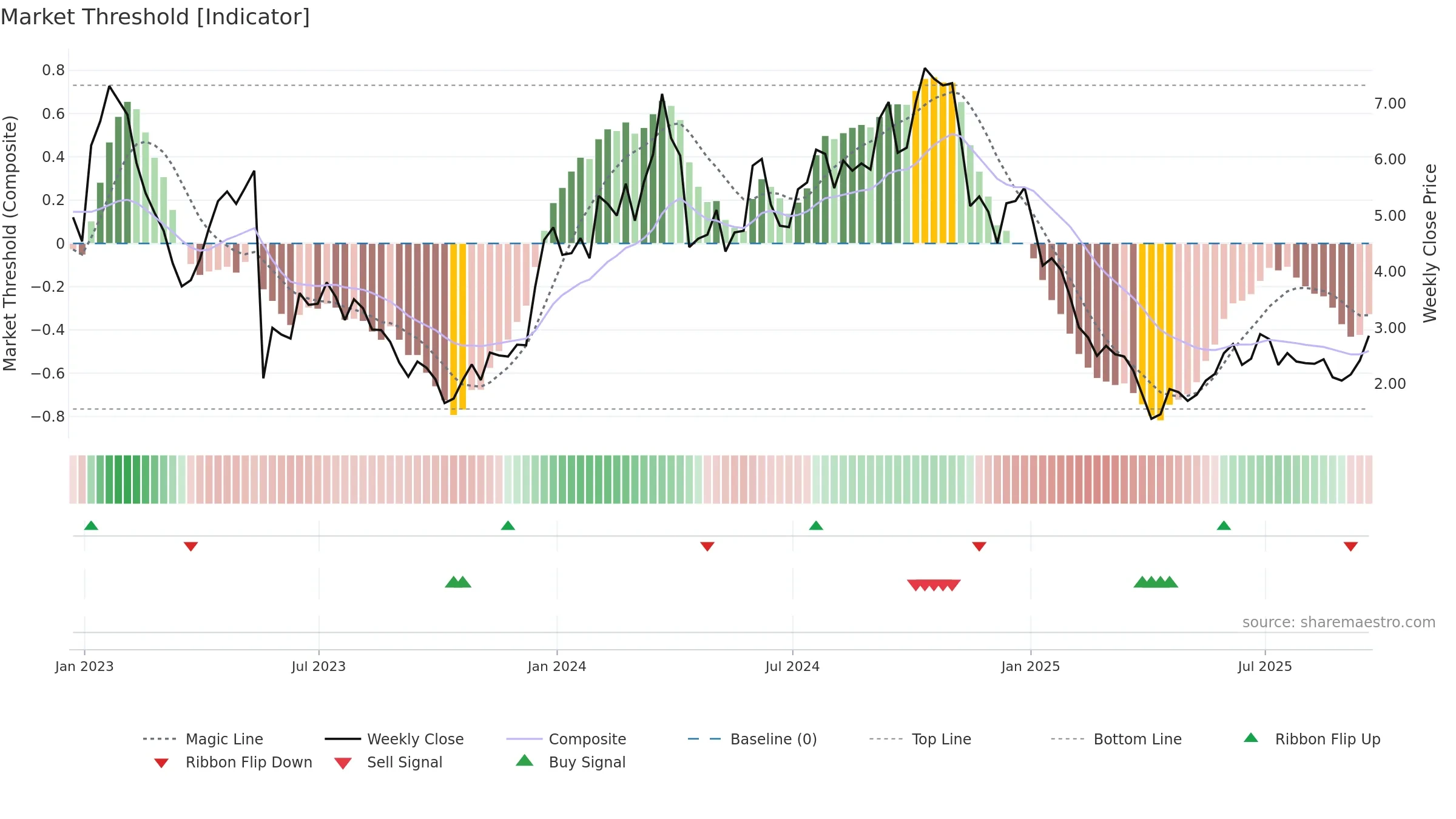The height and width of the screenshot is (819, 1456).
Task: Click the Ribbon Flip Up marker before Jul 2025
Action: (1224, 525)
